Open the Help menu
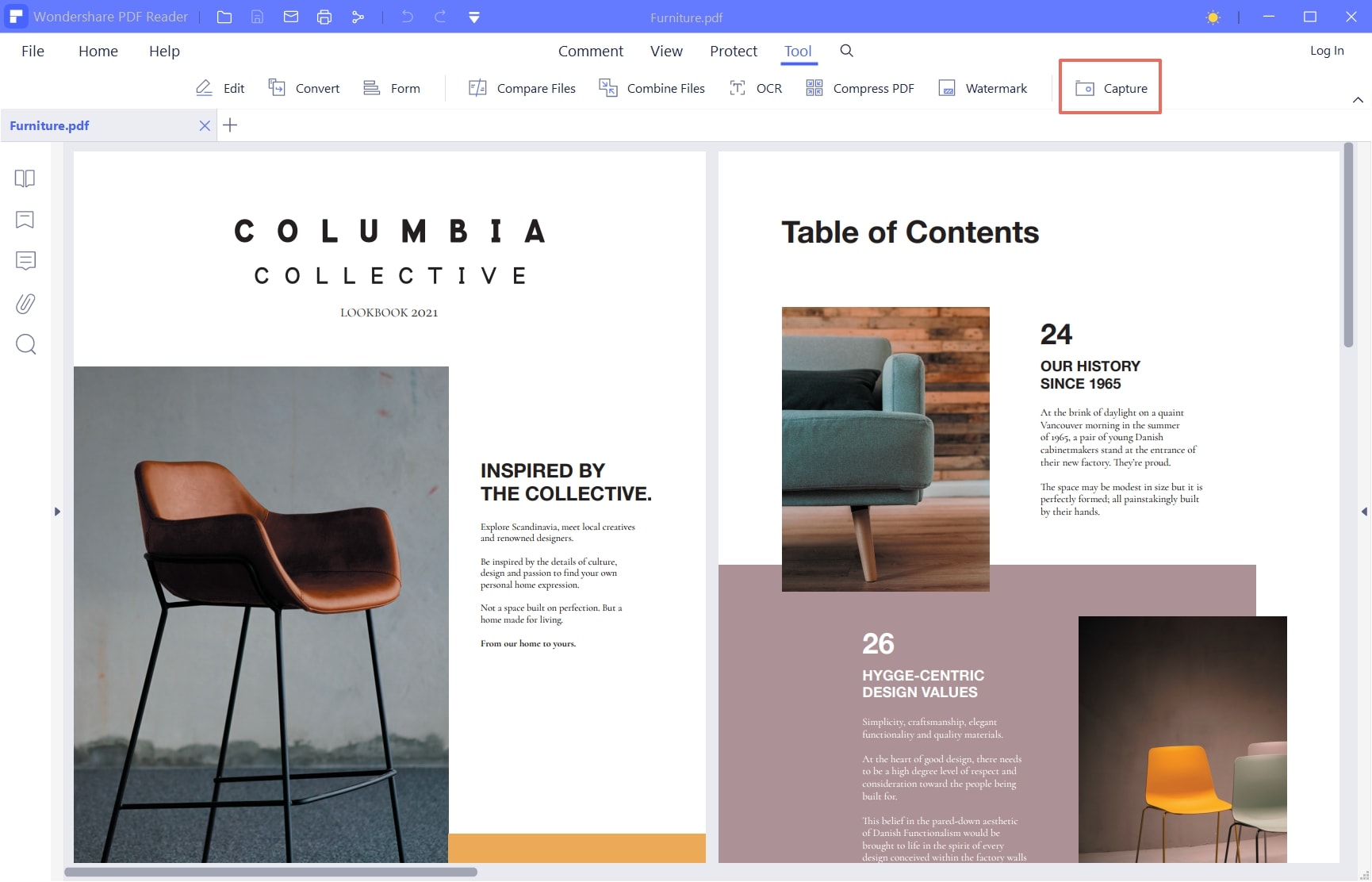This screenshot has height=882, width=1372. click(x=164, y=51)
